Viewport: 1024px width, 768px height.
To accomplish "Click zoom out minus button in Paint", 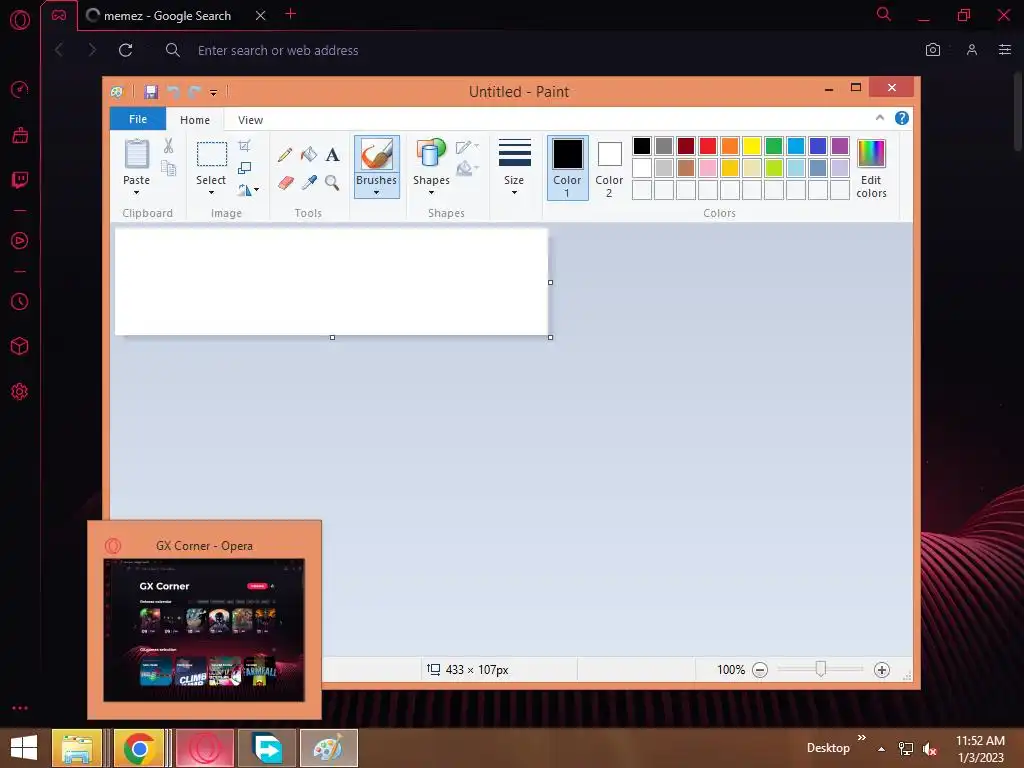I will pos(760,670).
